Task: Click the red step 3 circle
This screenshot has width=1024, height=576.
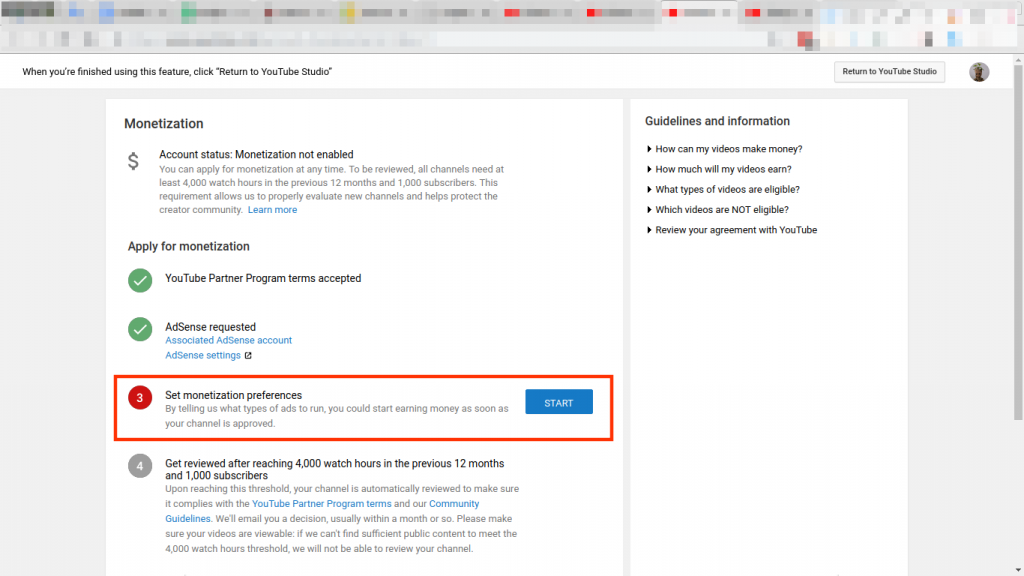Action: 140,398
